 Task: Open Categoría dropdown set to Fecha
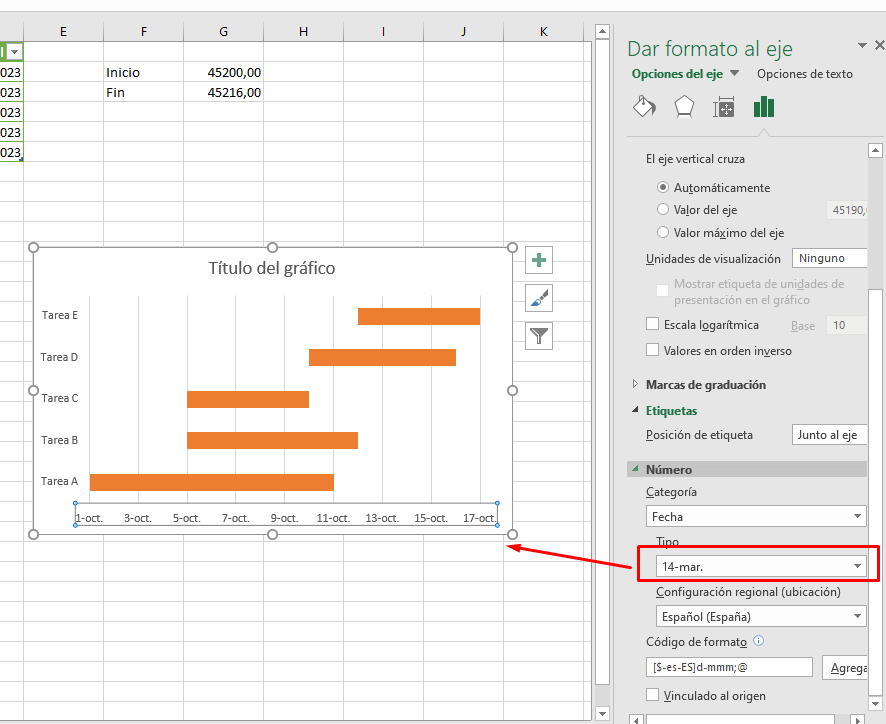click(x=756, y=517)
